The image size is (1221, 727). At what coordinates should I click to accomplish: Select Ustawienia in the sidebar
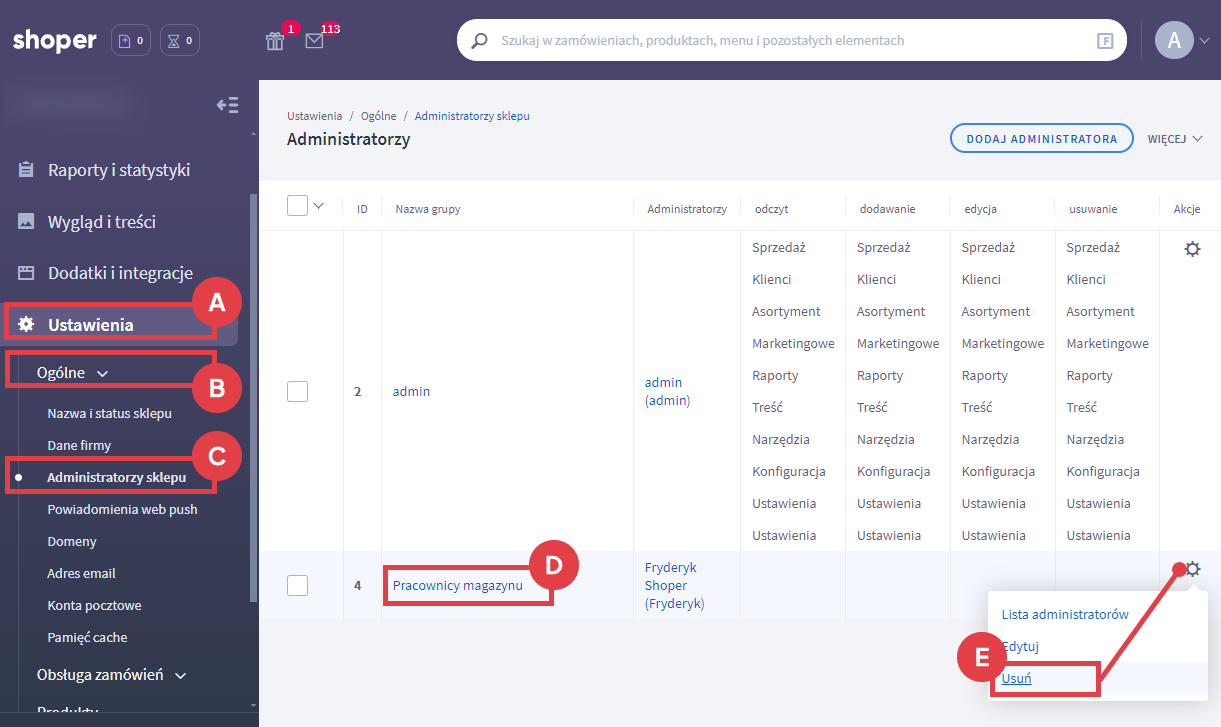tap(91, 324)
